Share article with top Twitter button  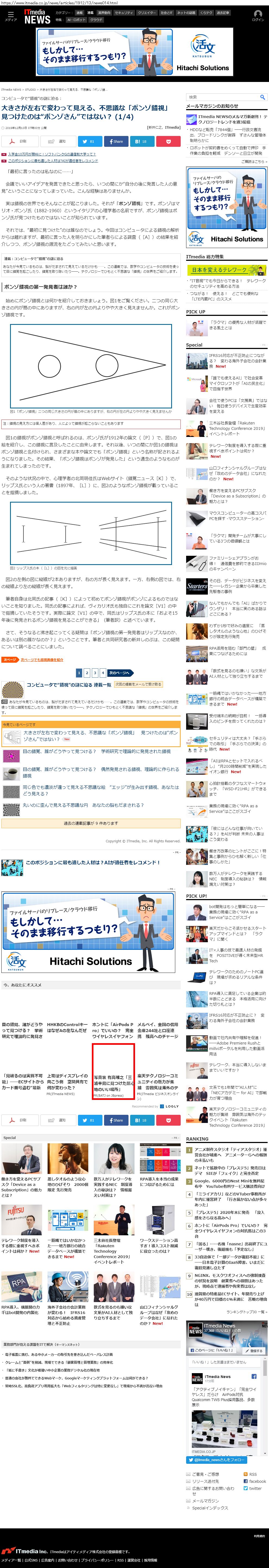[89, 141]
